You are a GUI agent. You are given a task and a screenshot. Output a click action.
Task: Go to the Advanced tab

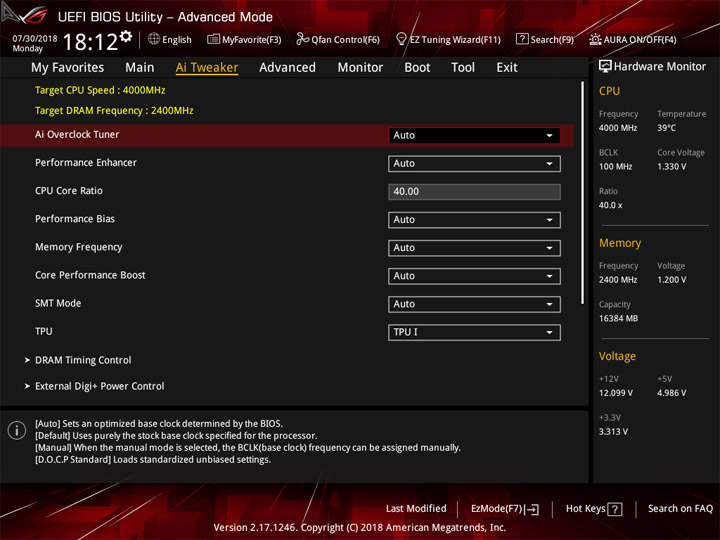click(x=287, y=68)
